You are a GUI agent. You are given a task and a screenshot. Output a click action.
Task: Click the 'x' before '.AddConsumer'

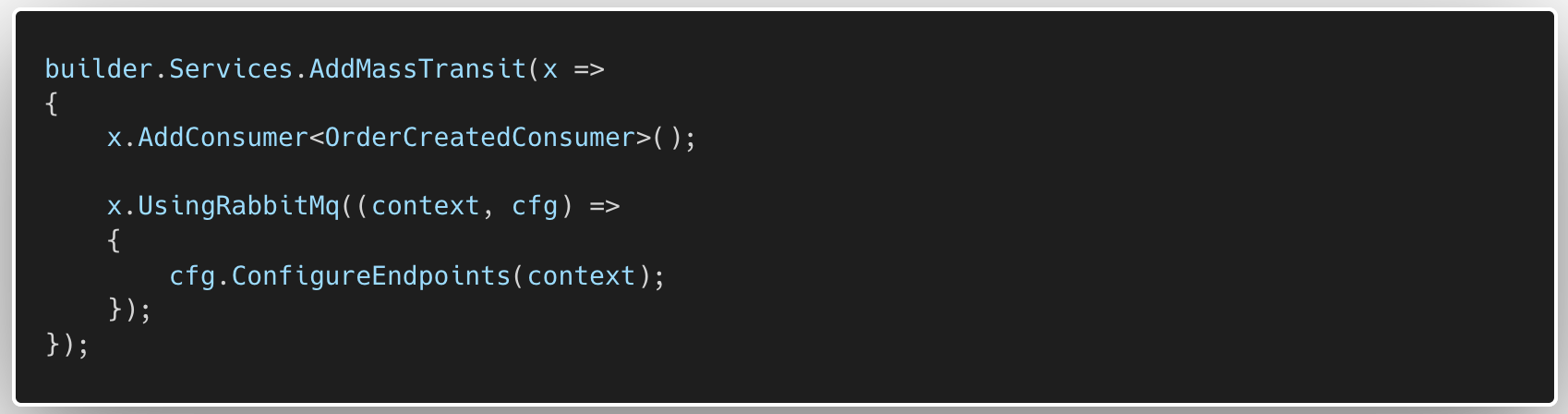114,138
